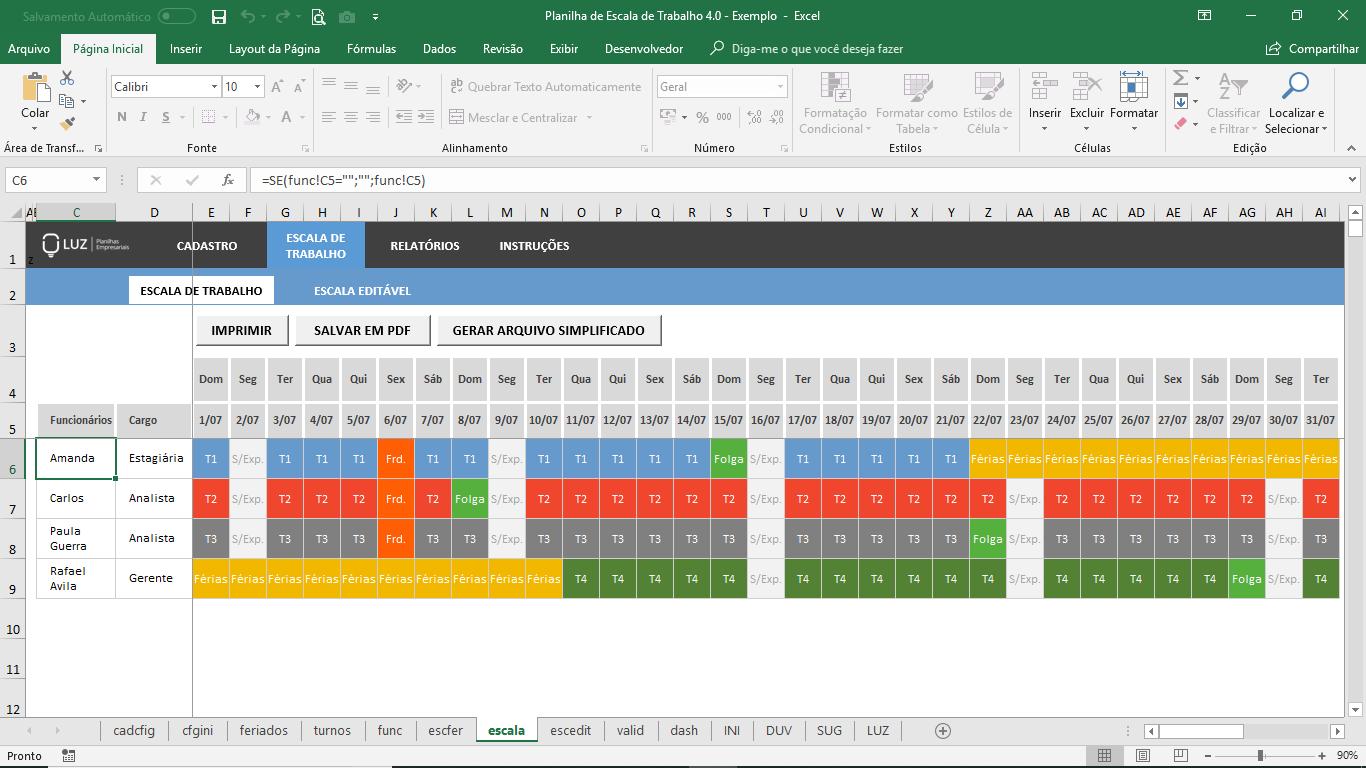Click ESCALA EDITÁVEL sub-tab
This screenshot has height=768, width=1366.
(x=362, y=291)
